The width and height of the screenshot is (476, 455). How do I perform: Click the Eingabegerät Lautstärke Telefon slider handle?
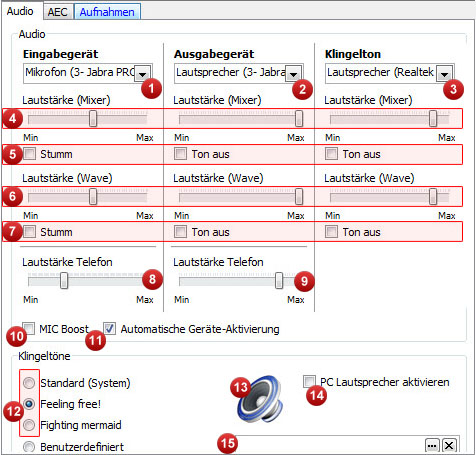(64, 280)
